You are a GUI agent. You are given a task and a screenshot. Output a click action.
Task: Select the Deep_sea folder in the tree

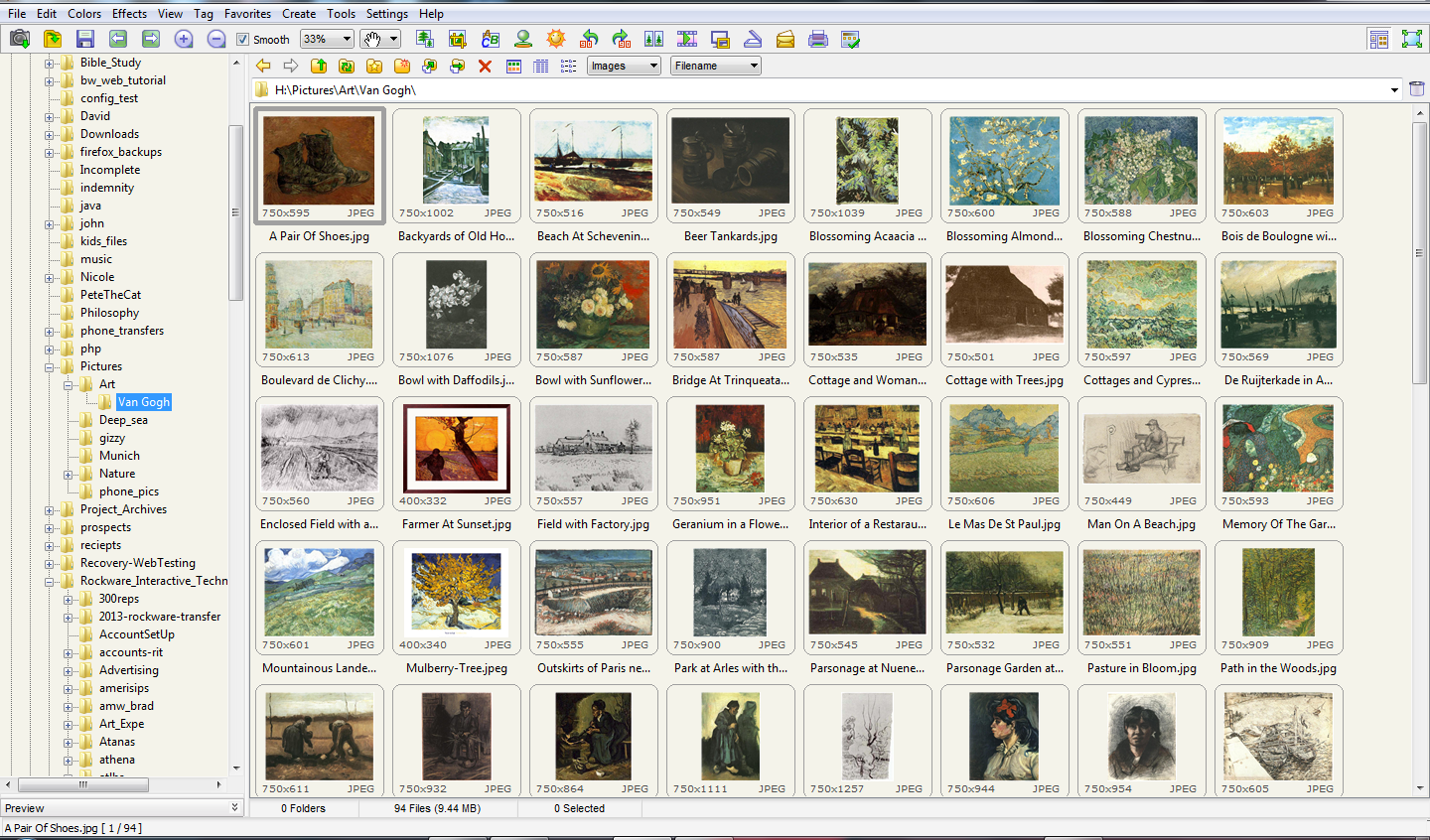(x=123, y=420)
